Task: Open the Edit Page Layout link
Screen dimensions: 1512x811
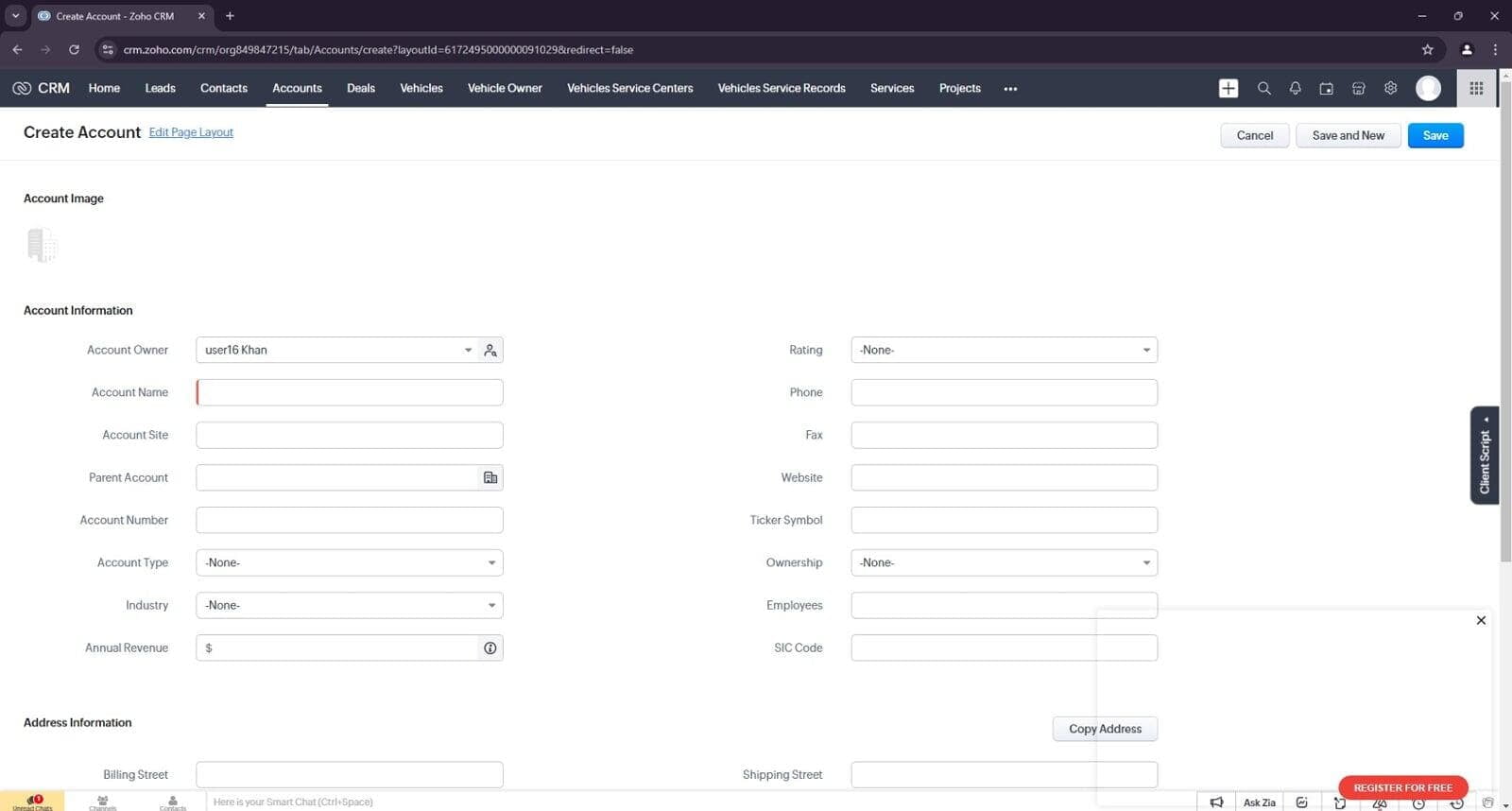Action: tap(191, 132)
